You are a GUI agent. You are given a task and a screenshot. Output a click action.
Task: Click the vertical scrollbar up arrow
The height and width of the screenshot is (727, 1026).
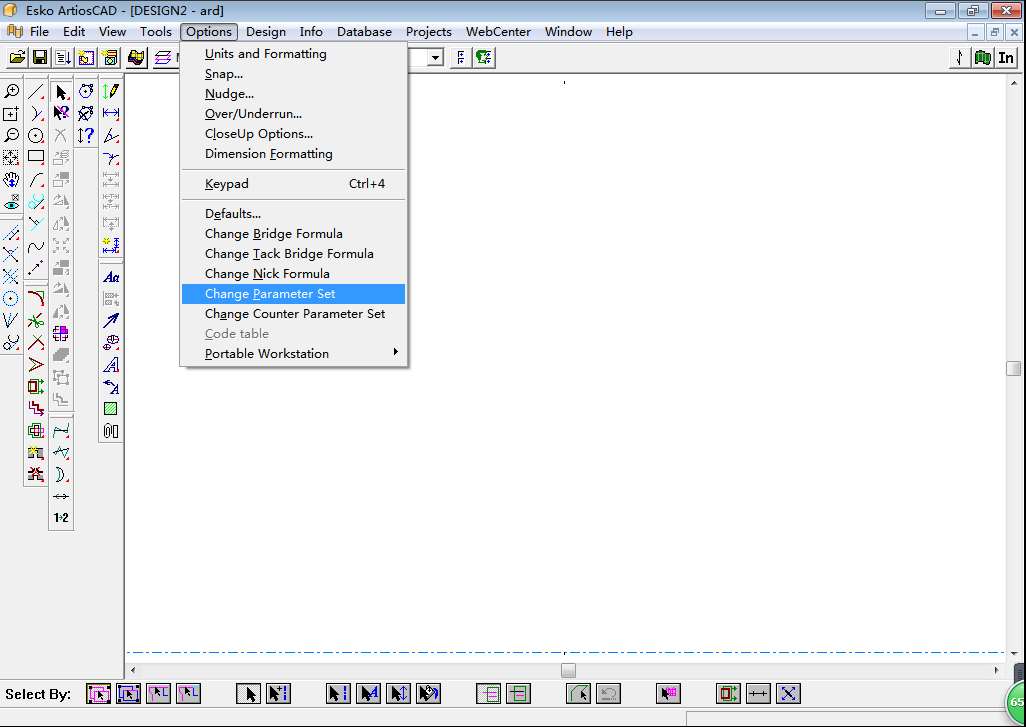[1014, 83]
